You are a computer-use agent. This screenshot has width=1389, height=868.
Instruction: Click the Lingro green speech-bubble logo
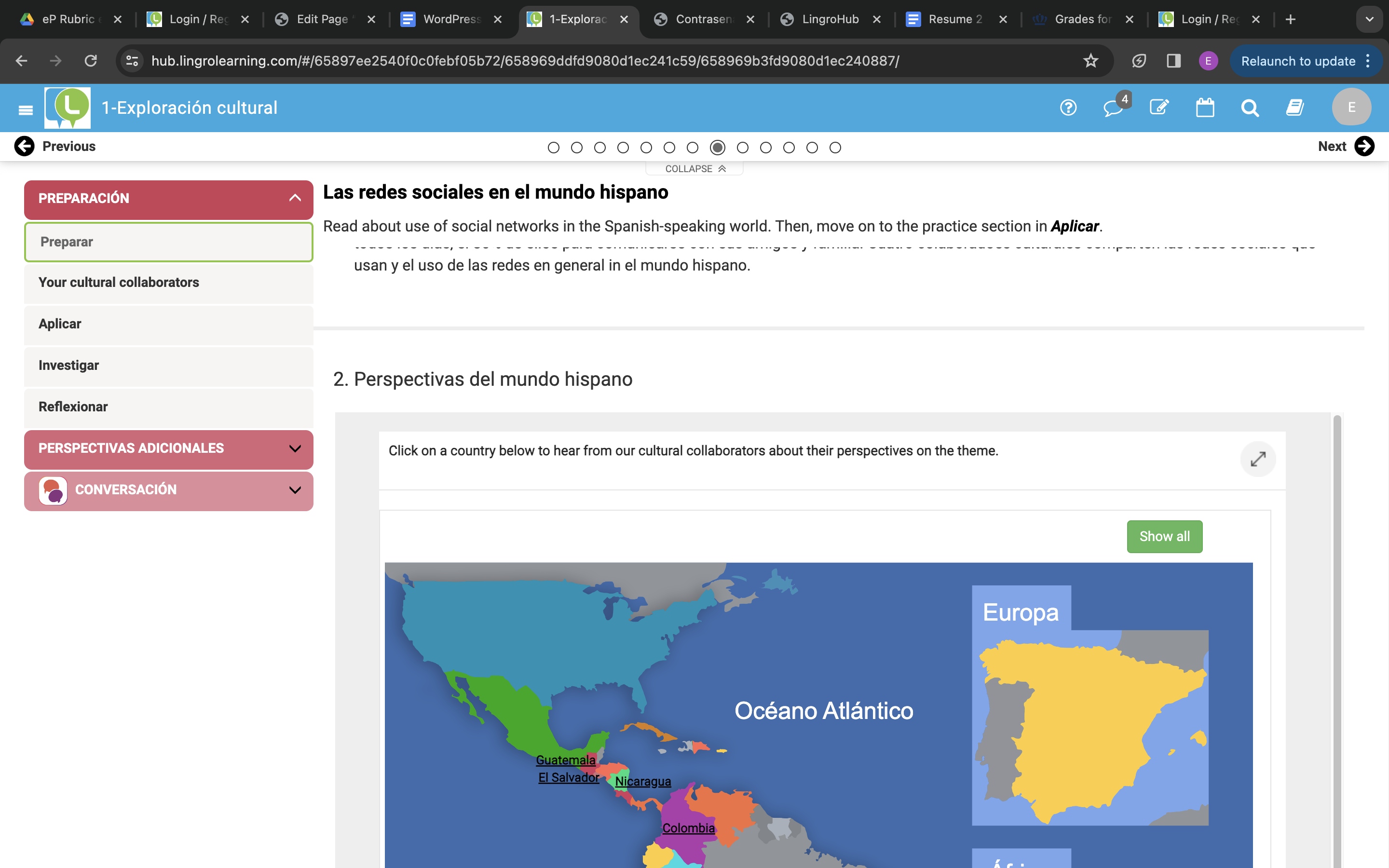68,108
